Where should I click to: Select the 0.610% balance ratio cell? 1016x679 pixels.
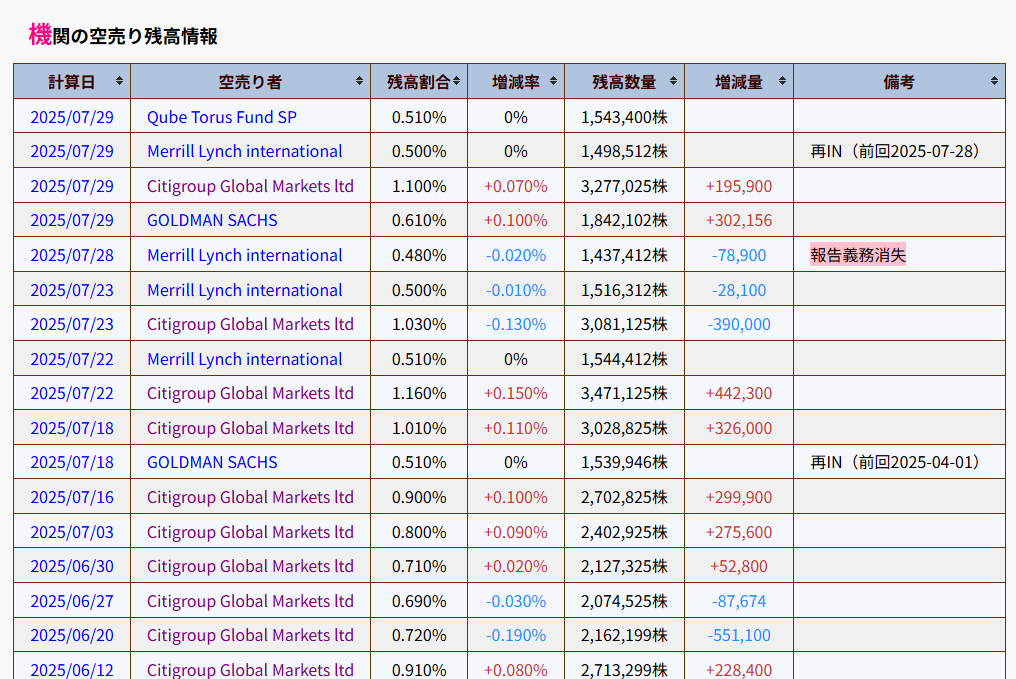[419, 220]
